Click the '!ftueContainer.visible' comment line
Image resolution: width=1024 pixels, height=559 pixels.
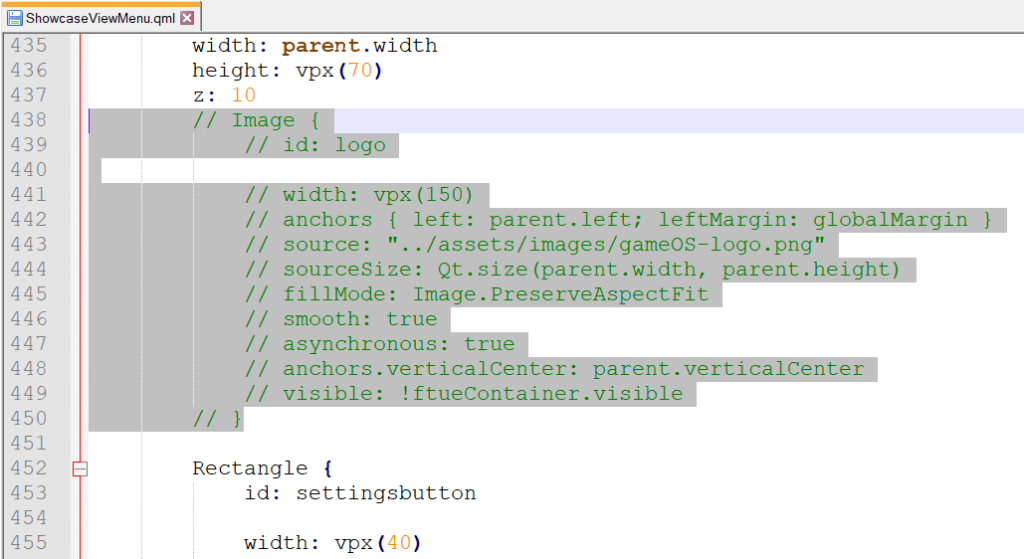464,393
